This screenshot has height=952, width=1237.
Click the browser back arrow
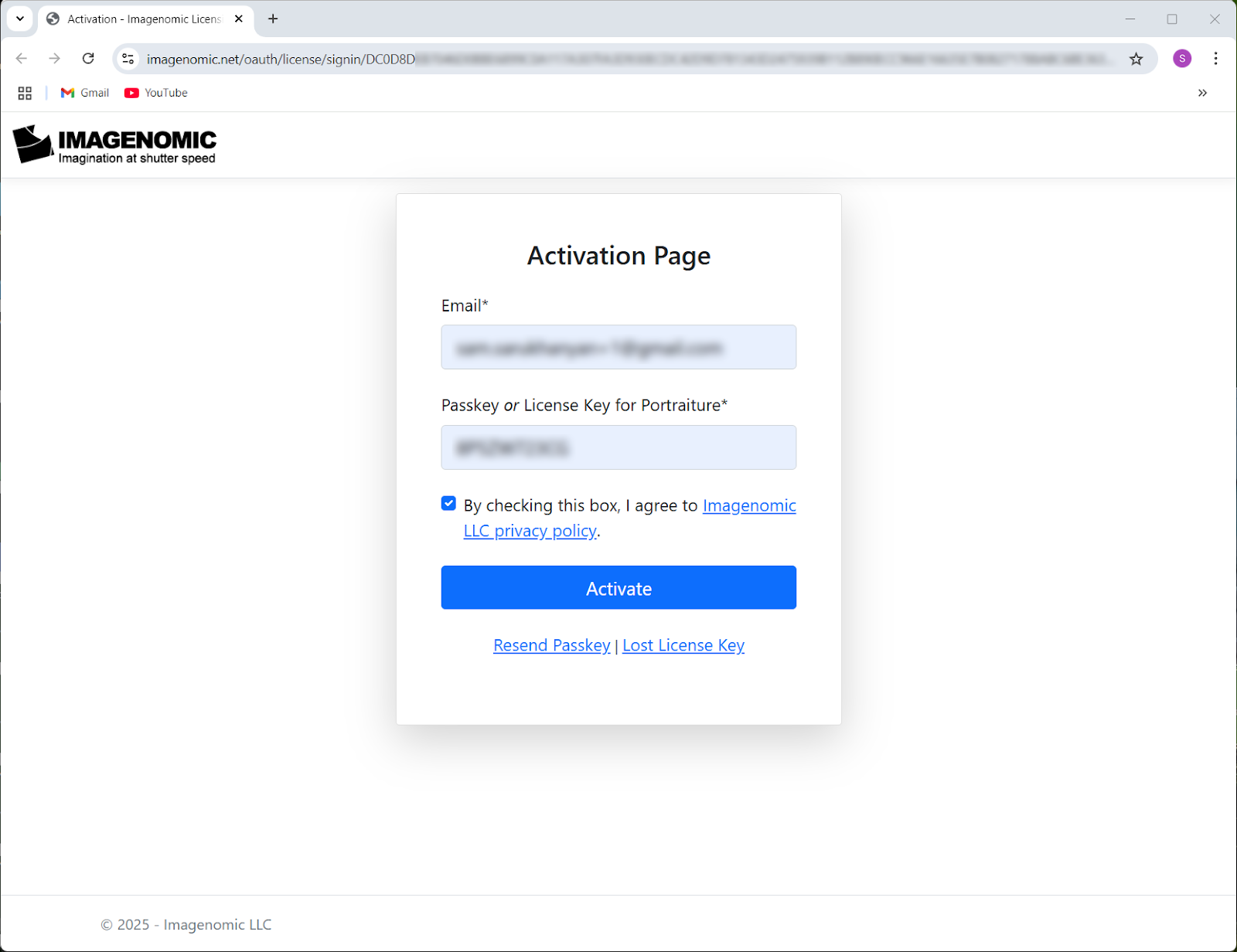[21, 58]
